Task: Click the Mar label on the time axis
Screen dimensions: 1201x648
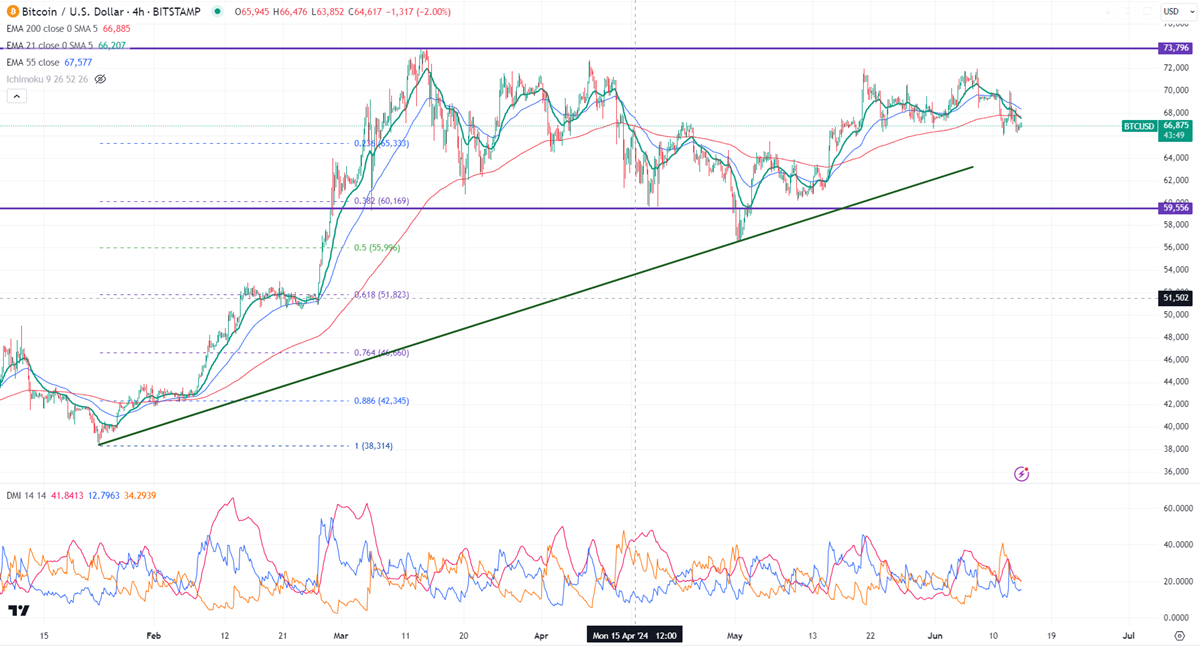Action: 342,635
